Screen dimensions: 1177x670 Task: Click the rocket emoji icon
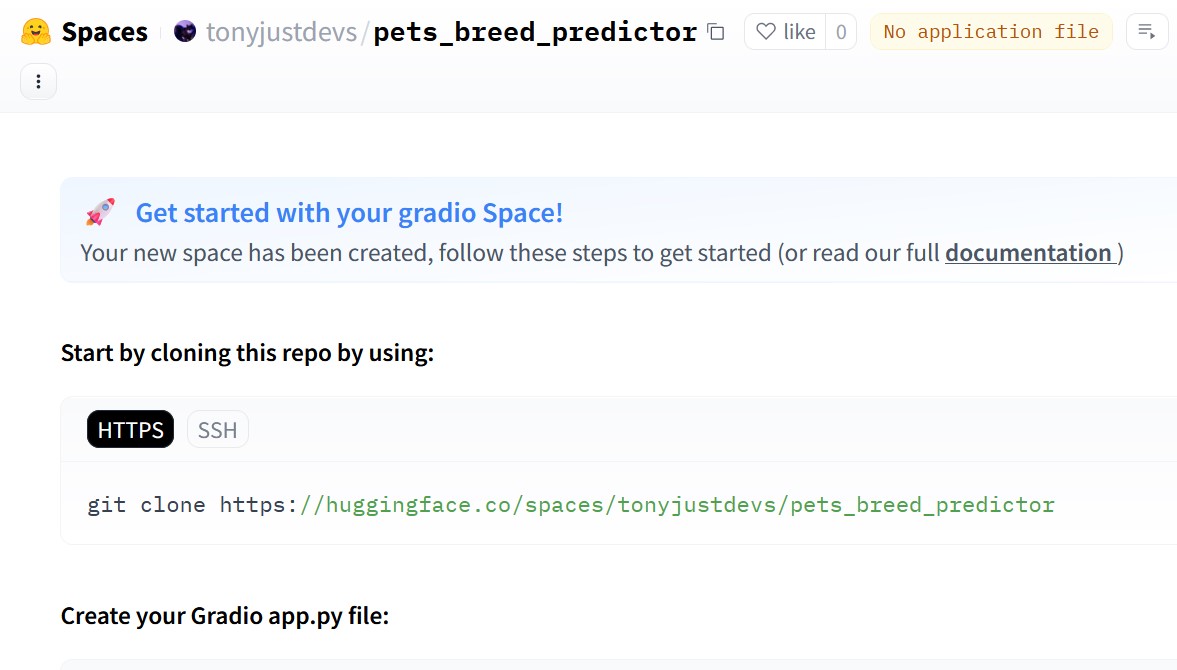(x=101, y=212)
